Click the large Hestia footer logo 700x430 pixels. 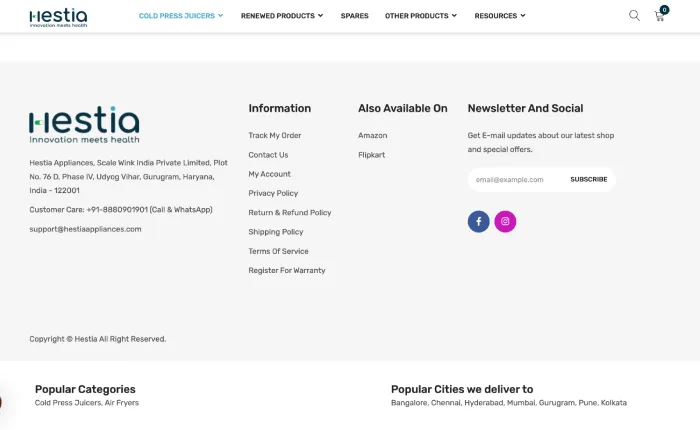(x=84, y=125)
